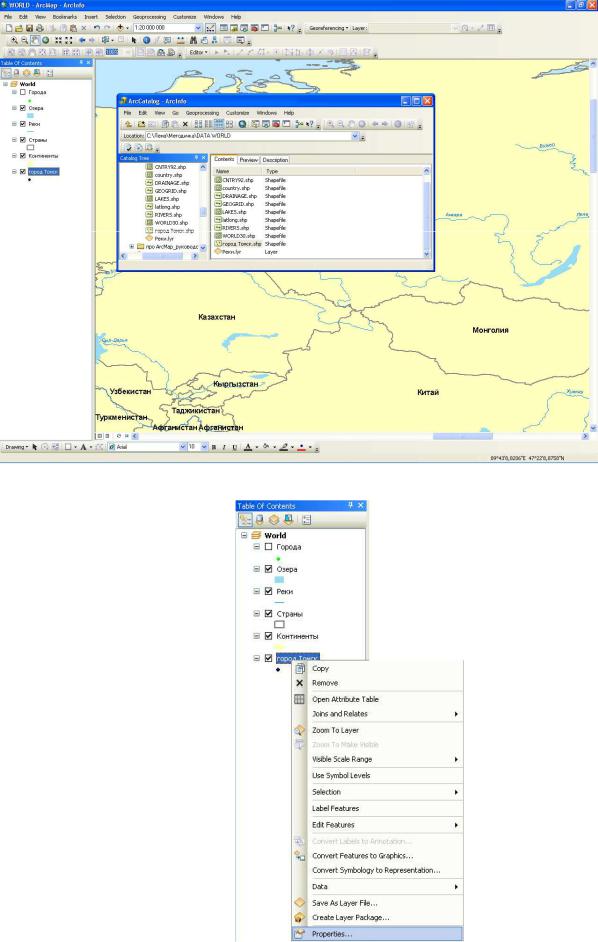The image size is (598, 942).
Task: Uncheck the Континенты layer in enlarged TOC
Action: [x=269, y=636]
